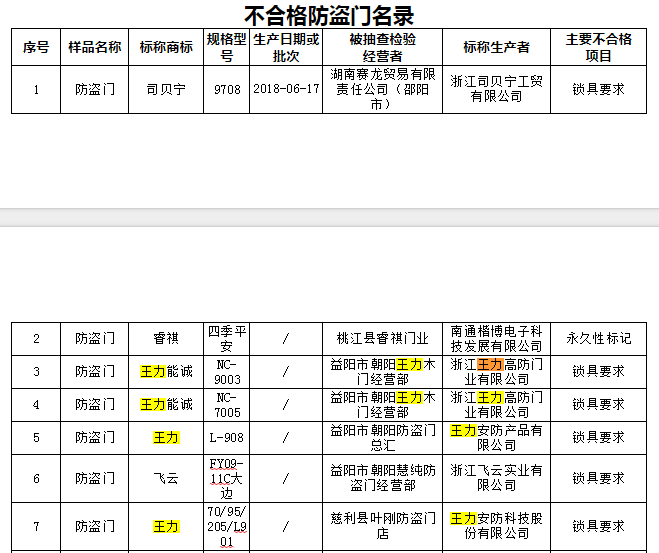Click the L-908 model cell
This screenshot has width=659, height=553.
tap(227, 438)
